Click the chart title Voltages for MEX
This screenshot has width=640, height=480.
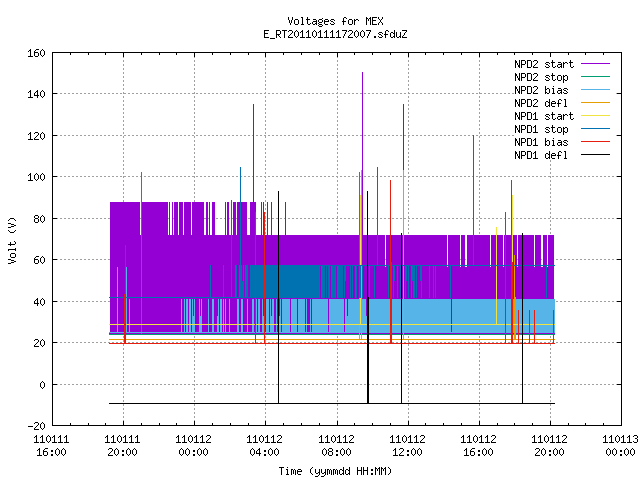tap(335, 21)
